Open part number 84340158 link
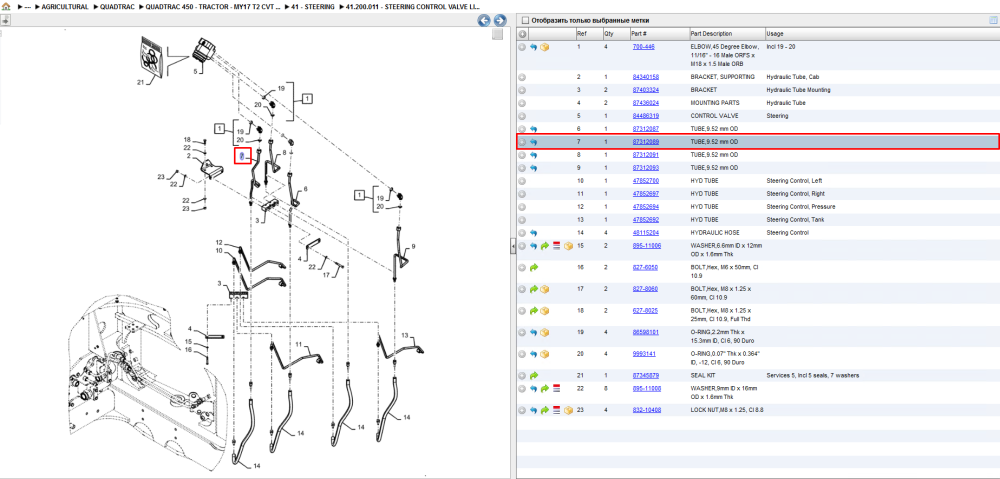 coord(645,77)
